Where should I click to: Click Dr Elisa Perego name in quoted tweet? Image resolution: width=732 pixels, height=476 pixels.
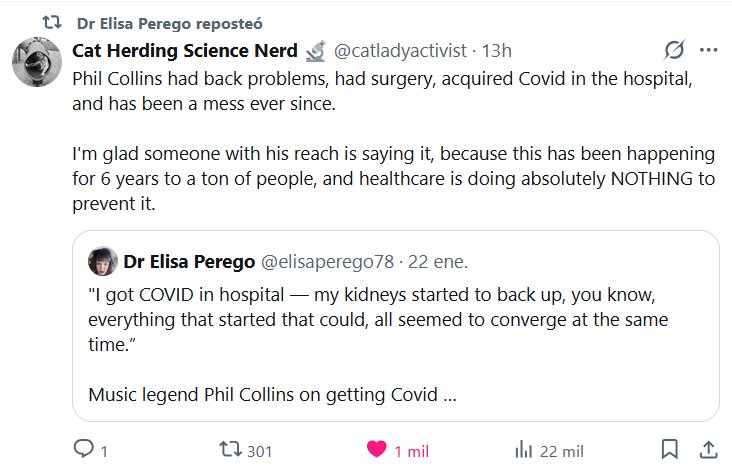tap(188, 263)
